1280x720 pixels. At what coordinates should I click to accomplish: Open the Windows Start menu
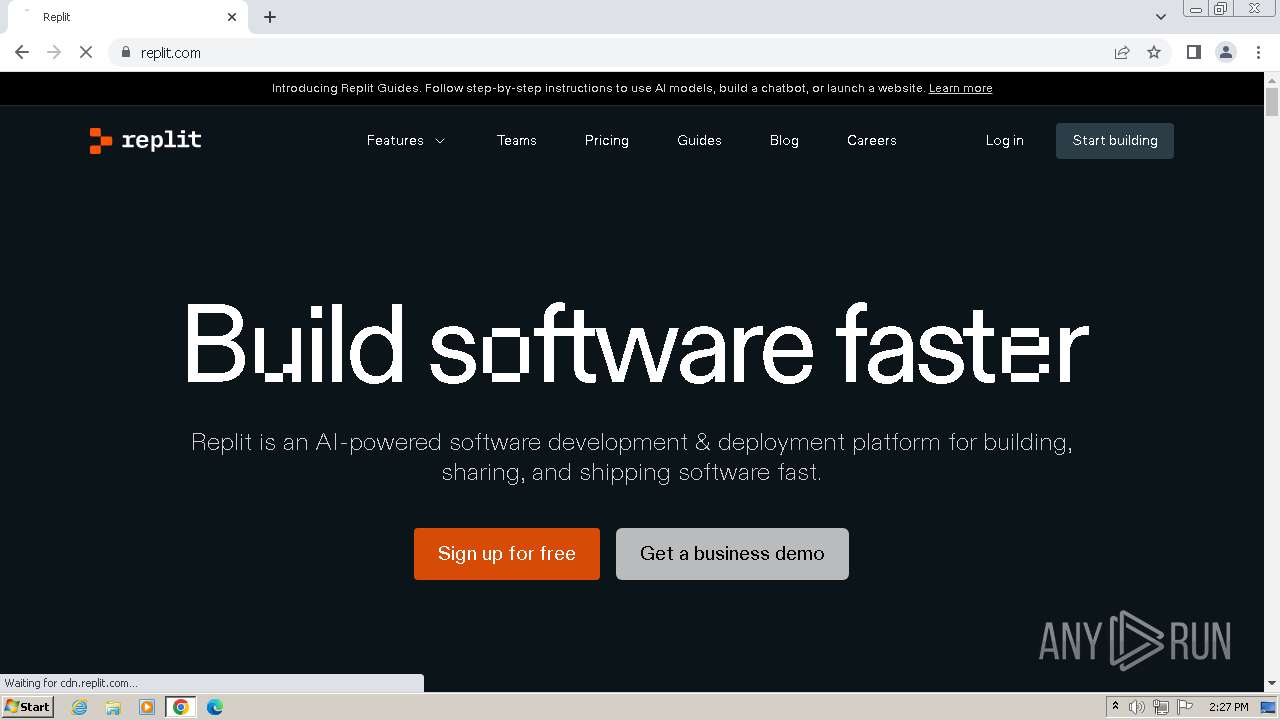click(28, 707)
